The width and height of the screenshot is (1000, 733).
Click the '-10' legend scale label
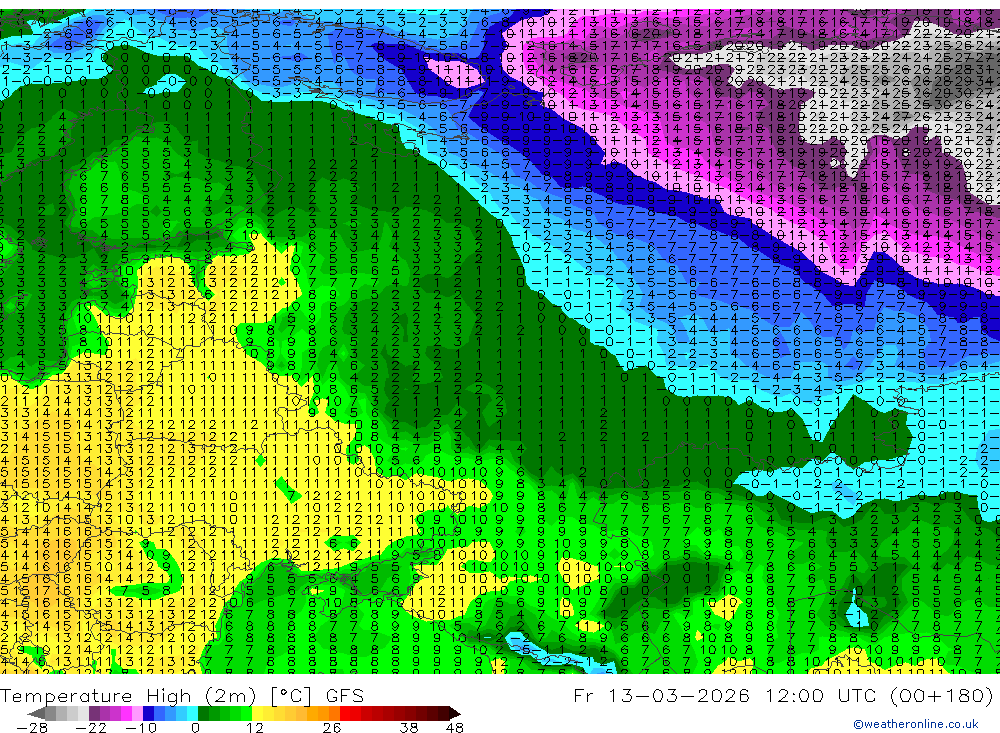click(141, 727)
